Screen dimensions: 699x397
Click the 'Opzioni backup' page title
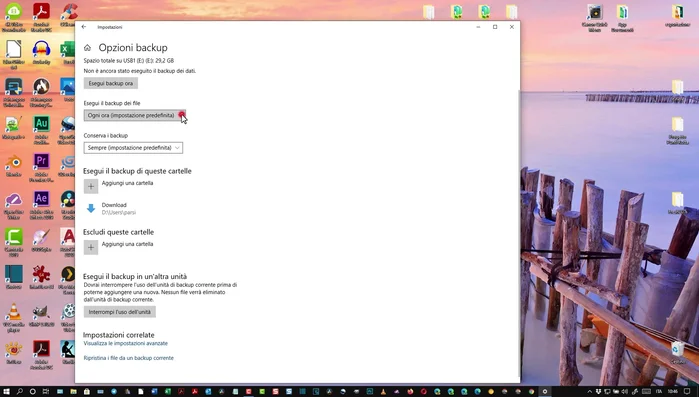click(133, 48)
